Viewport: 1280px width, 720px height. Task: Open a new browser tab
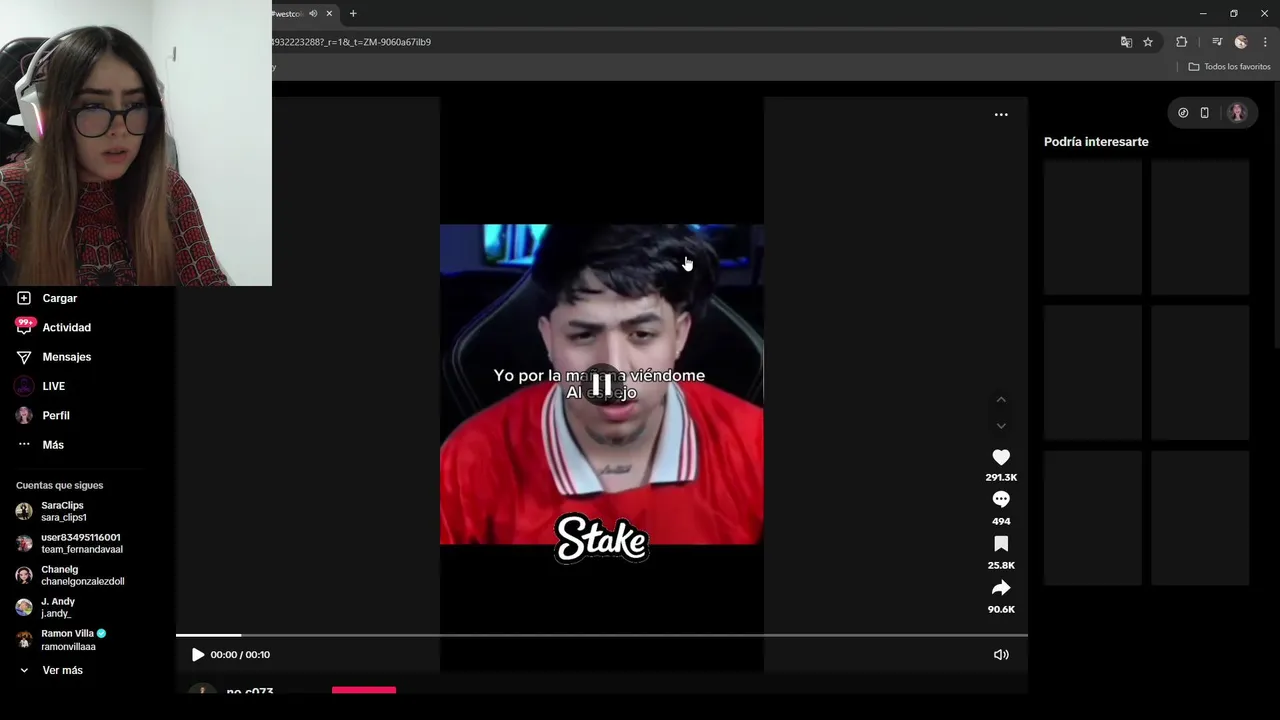coord(353,14)
